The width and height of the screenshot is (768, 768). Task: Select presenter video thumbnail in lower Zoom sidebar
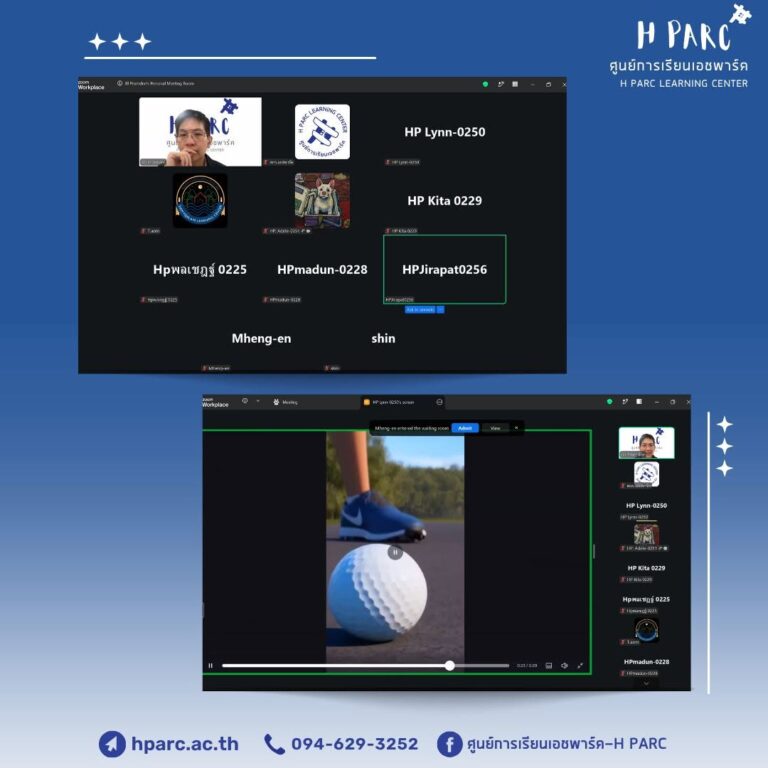[647, 443]
